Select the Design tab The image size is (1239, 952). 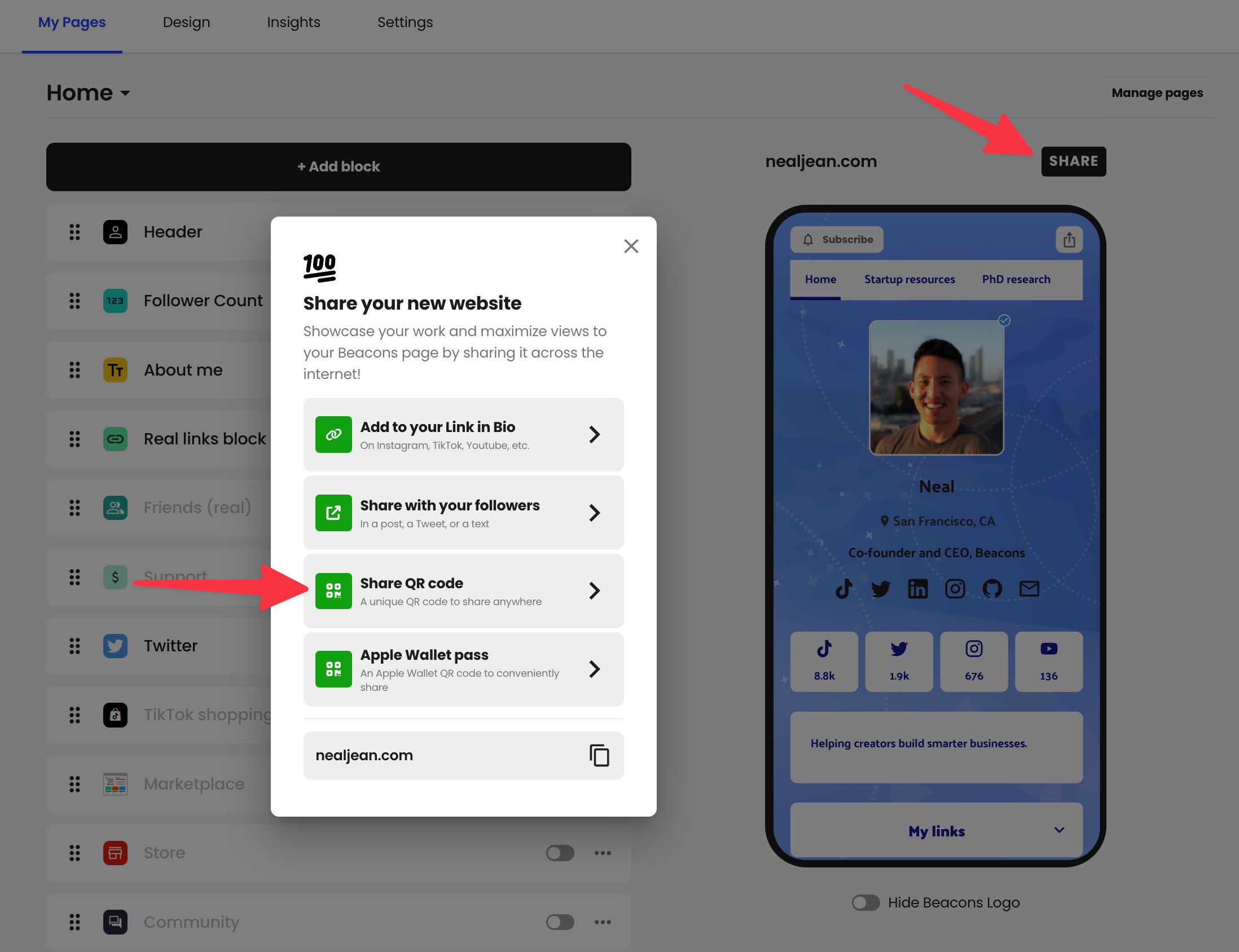tap(186, 22)
